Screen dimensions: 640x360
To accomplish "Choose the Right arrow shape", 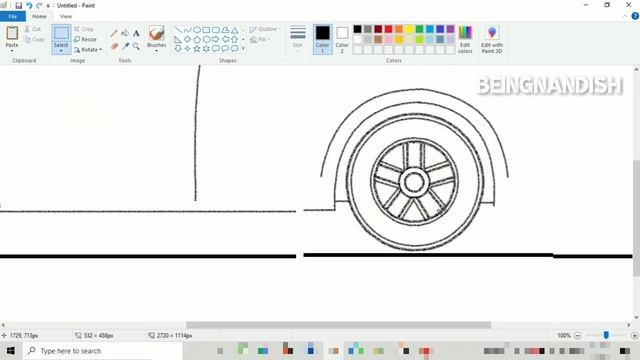I will pos(216,40).
